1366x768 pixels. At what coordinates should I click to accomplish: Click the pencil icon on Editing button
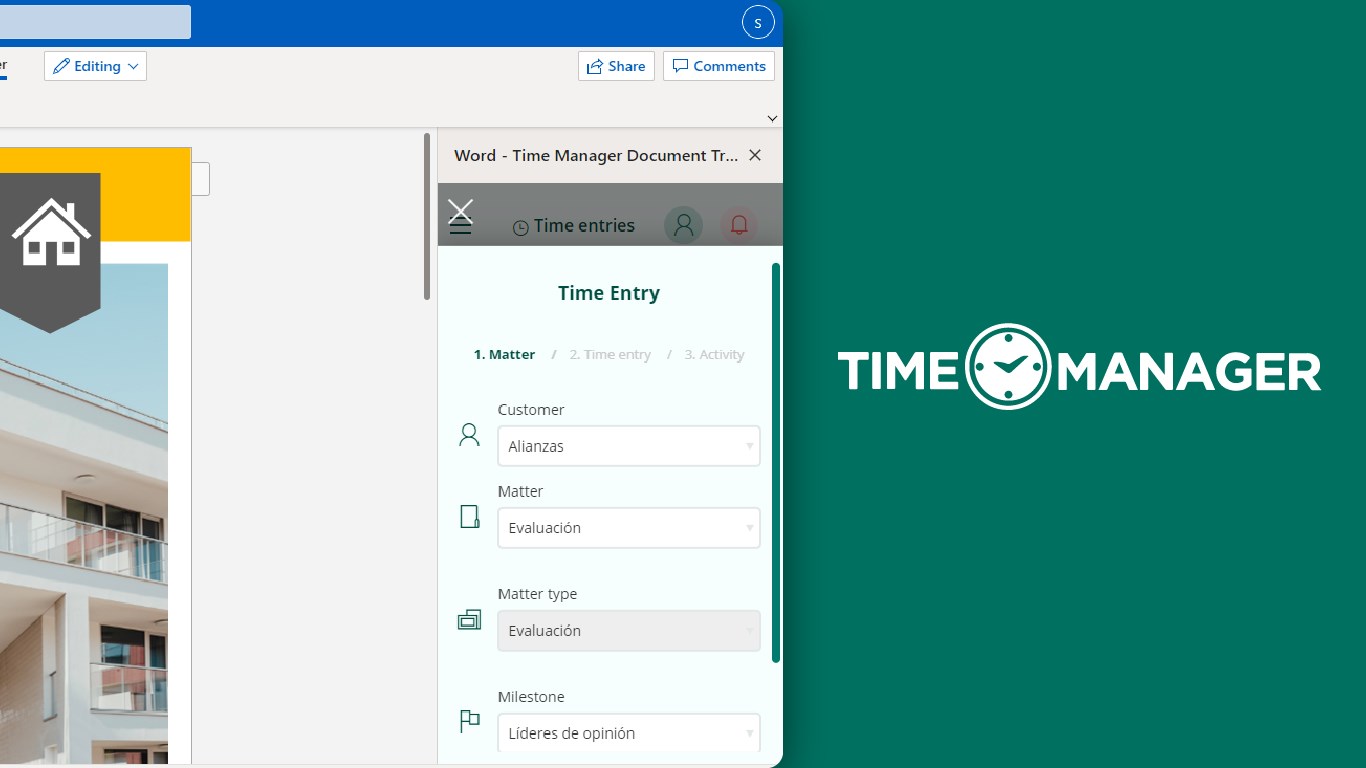(x=61, y=66)
